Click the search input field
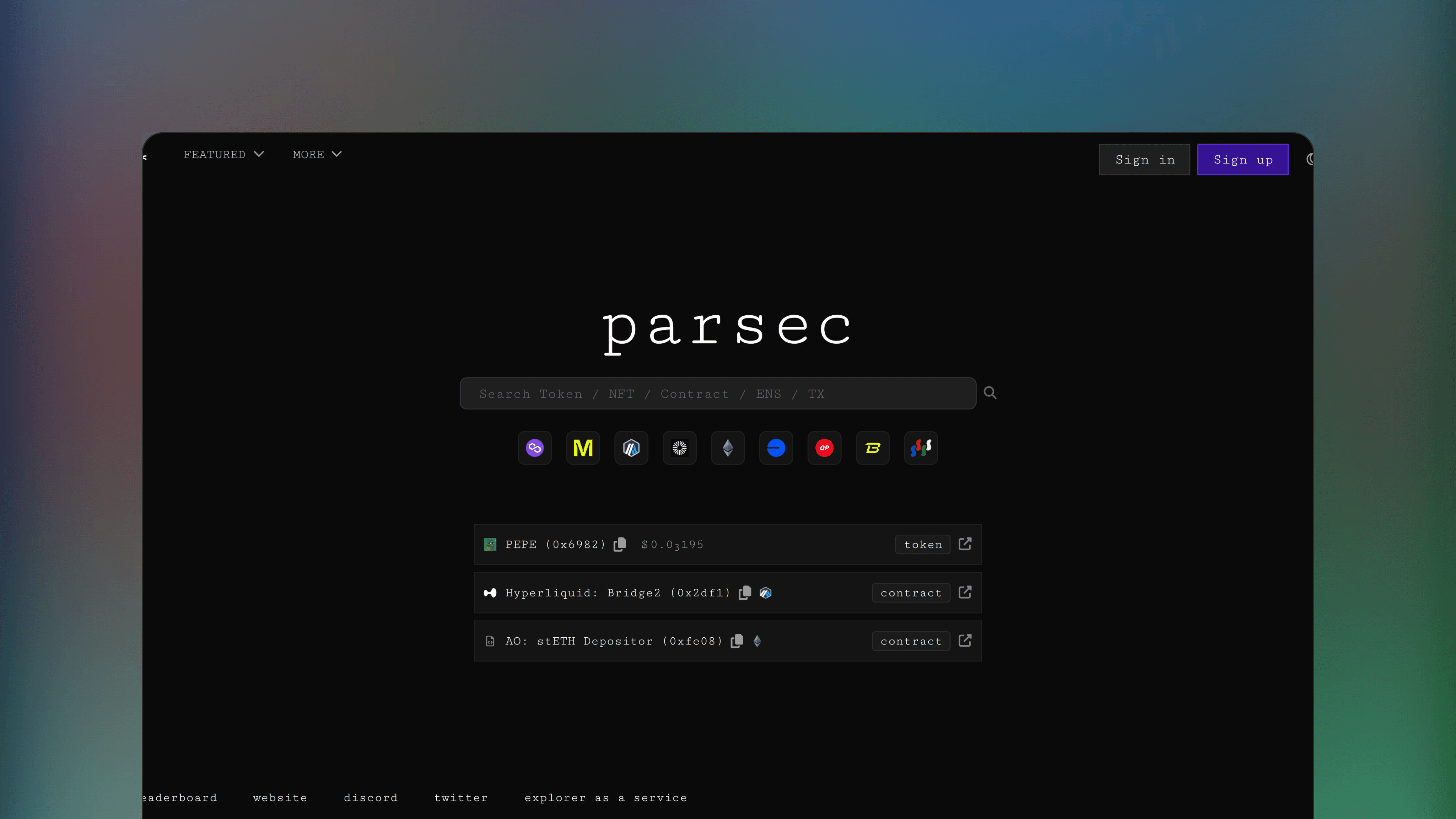 point(718,393)
